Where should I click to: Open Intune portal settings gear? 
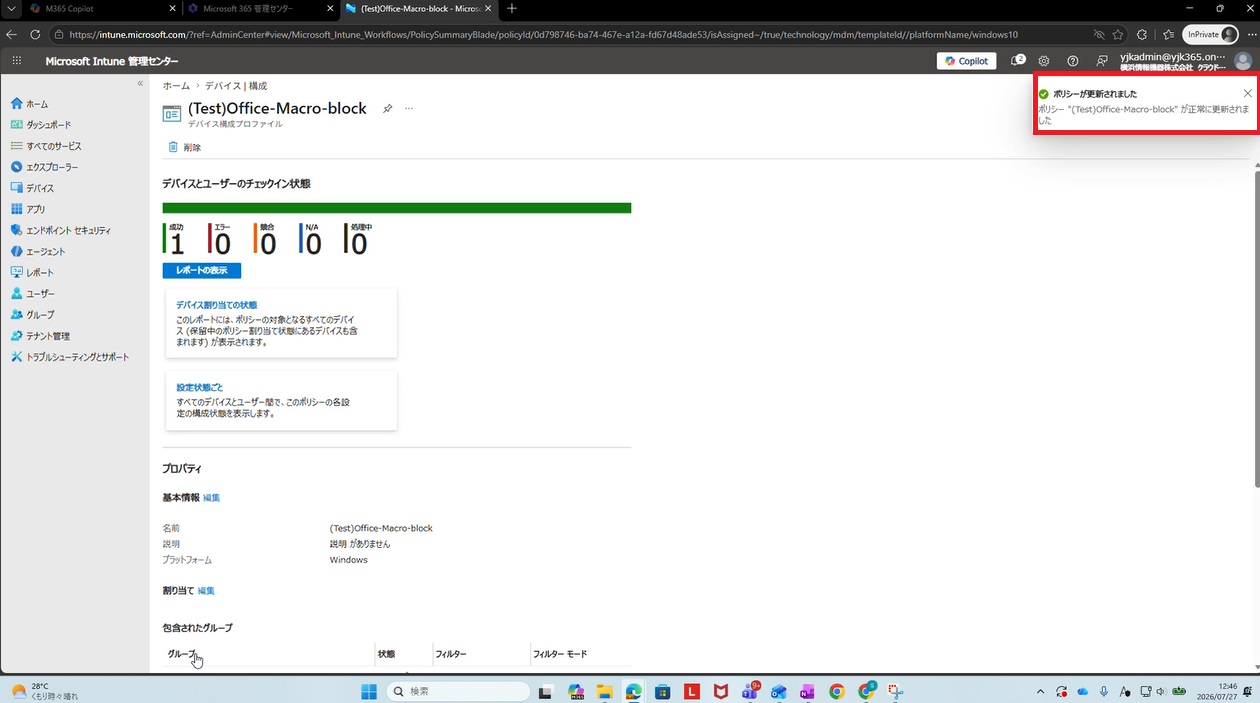point(1044,61)
